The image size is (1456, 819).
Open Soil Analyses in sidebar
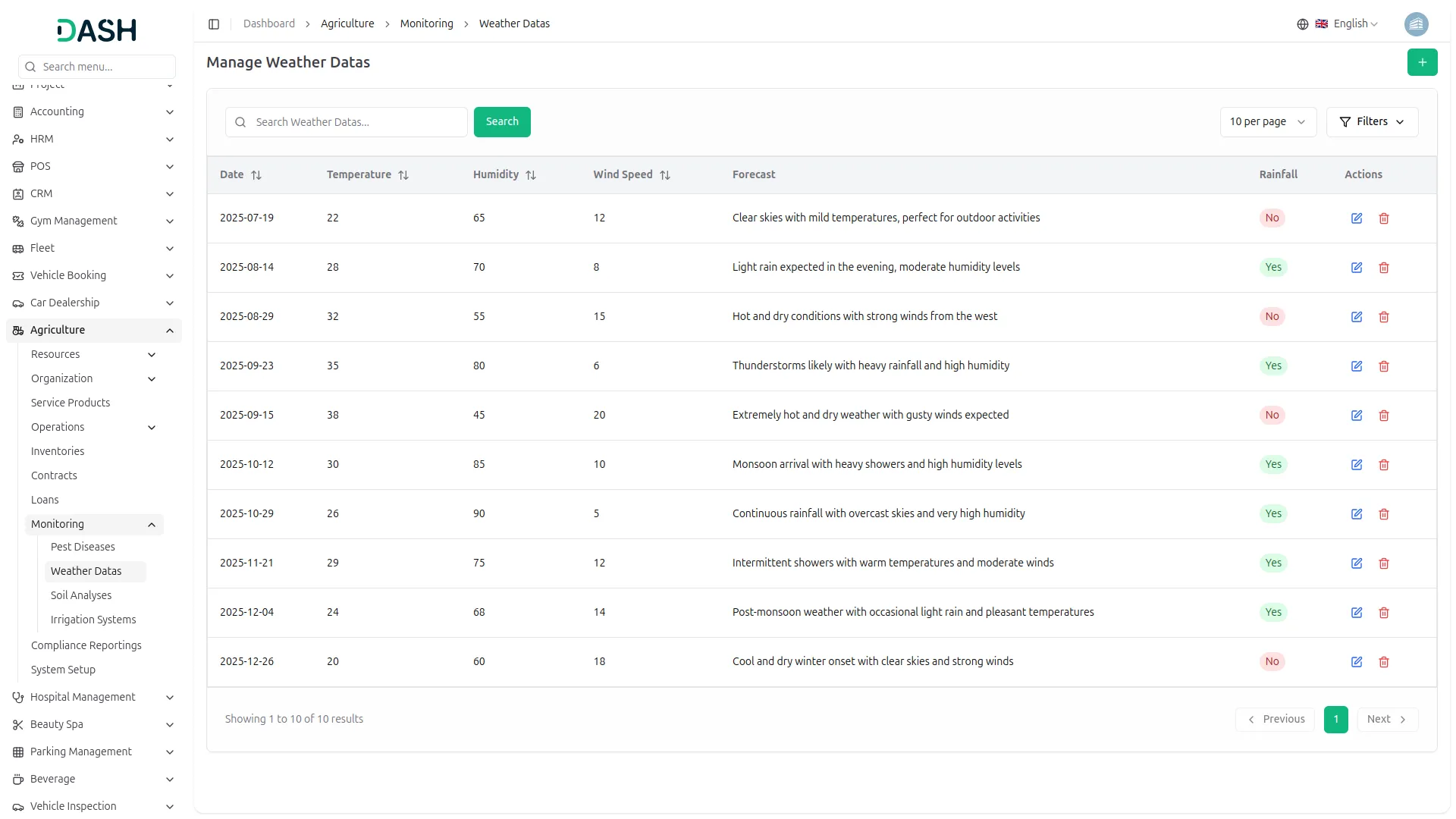pyautogui.click(x=81, y=596)
